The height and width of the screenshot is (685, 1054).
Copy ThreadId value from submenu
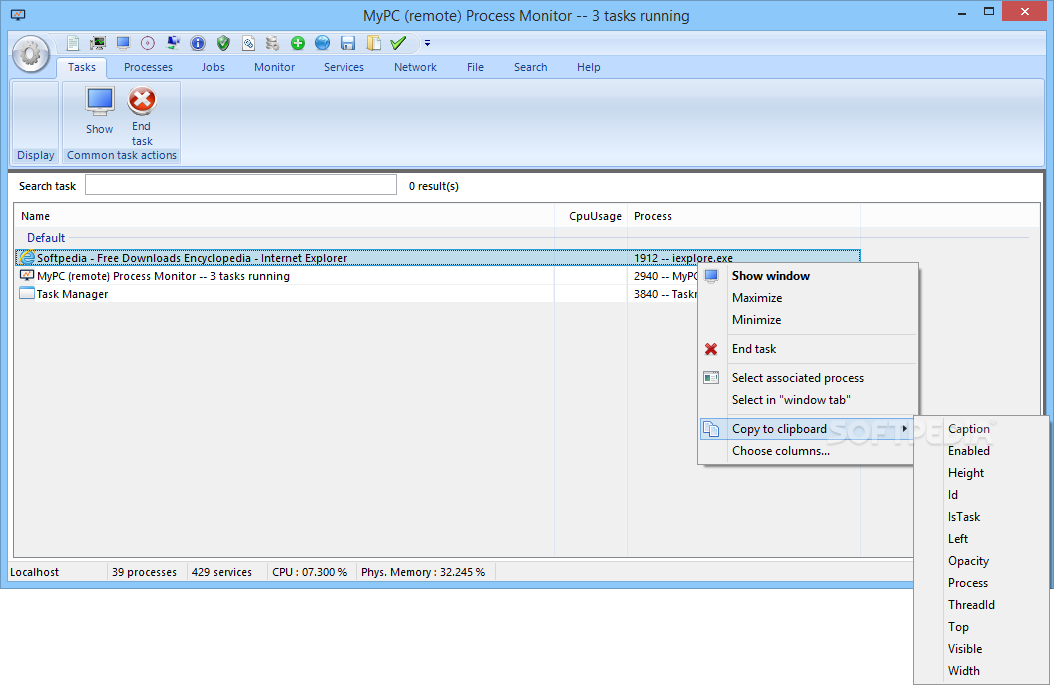[x=981, y=605]
